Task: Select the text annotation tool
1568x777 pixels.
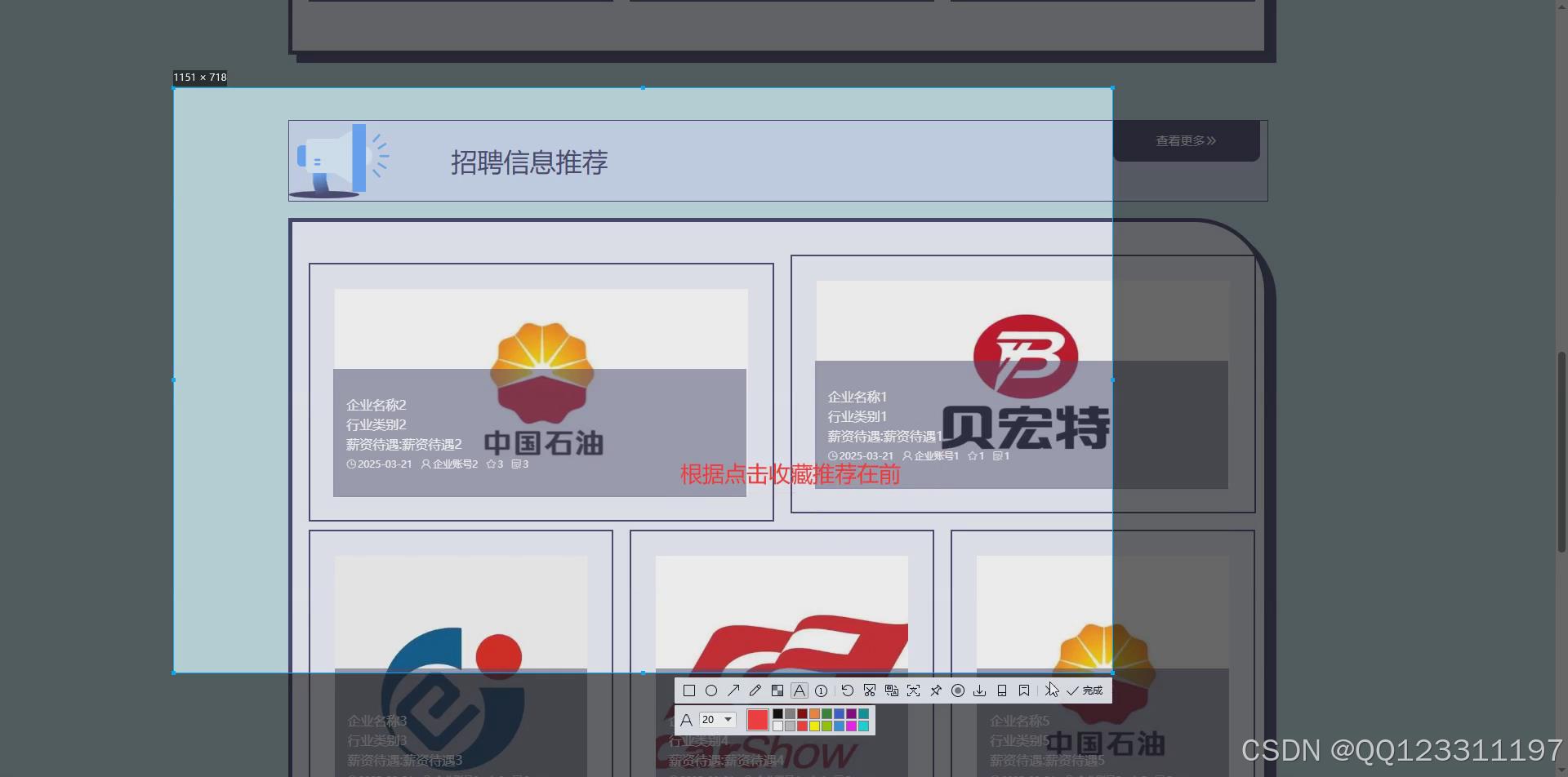Action: point(800,690)
